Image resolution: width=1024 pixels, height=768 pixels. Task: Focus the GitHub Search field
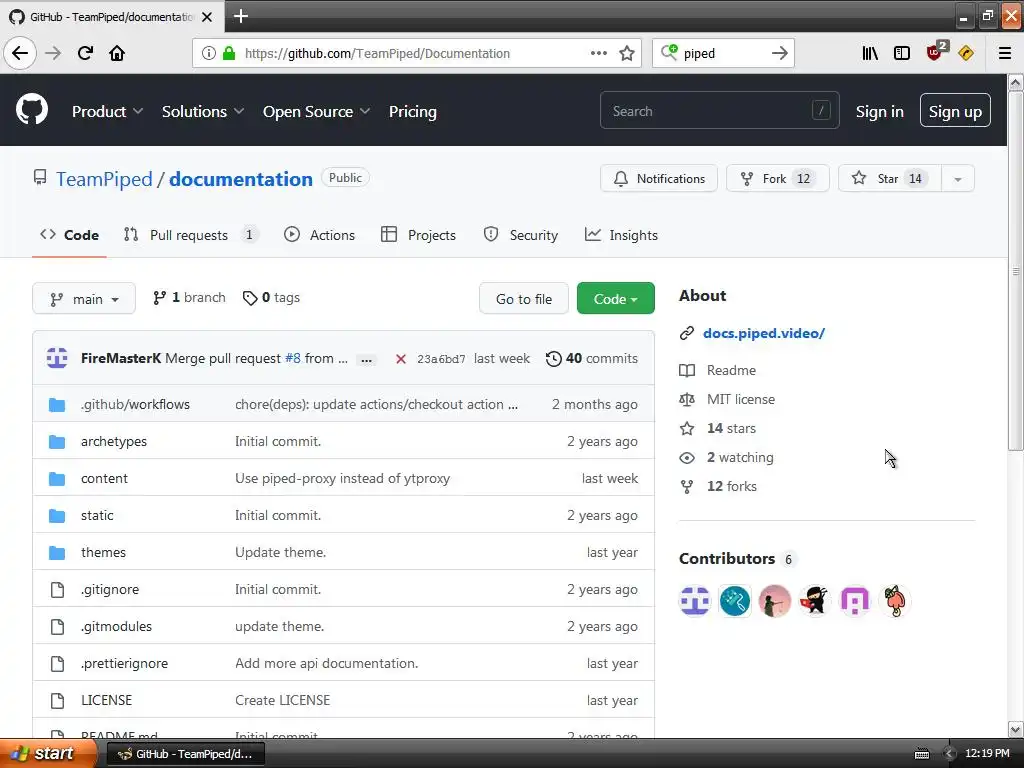coord(720,111)
